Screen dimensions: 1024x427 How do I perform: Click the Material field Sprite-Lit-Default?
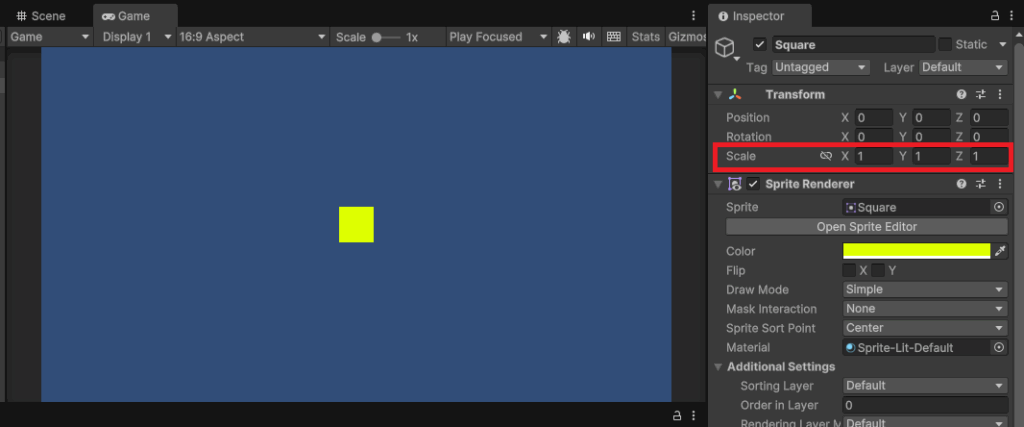pyautogui.click(x=917, y=348)
